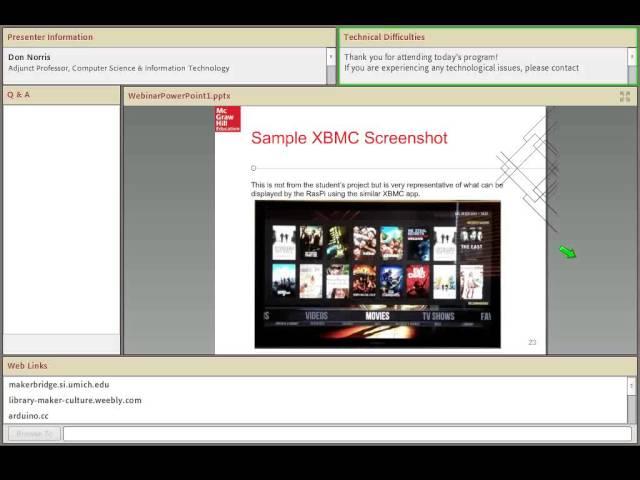640x480 pixels.
Task: Click the Browse To button
Action: (x=35, y=433)
